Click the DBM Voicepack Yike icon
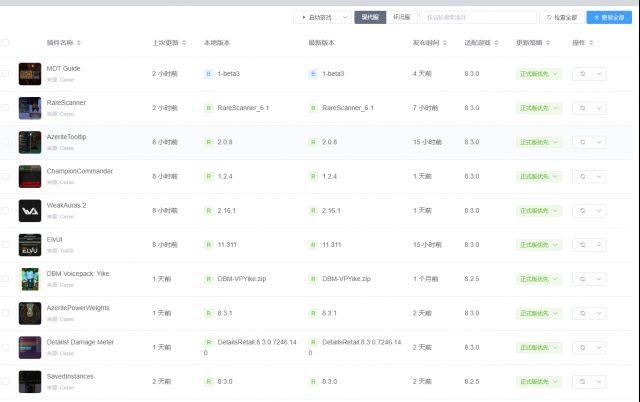 29,279
